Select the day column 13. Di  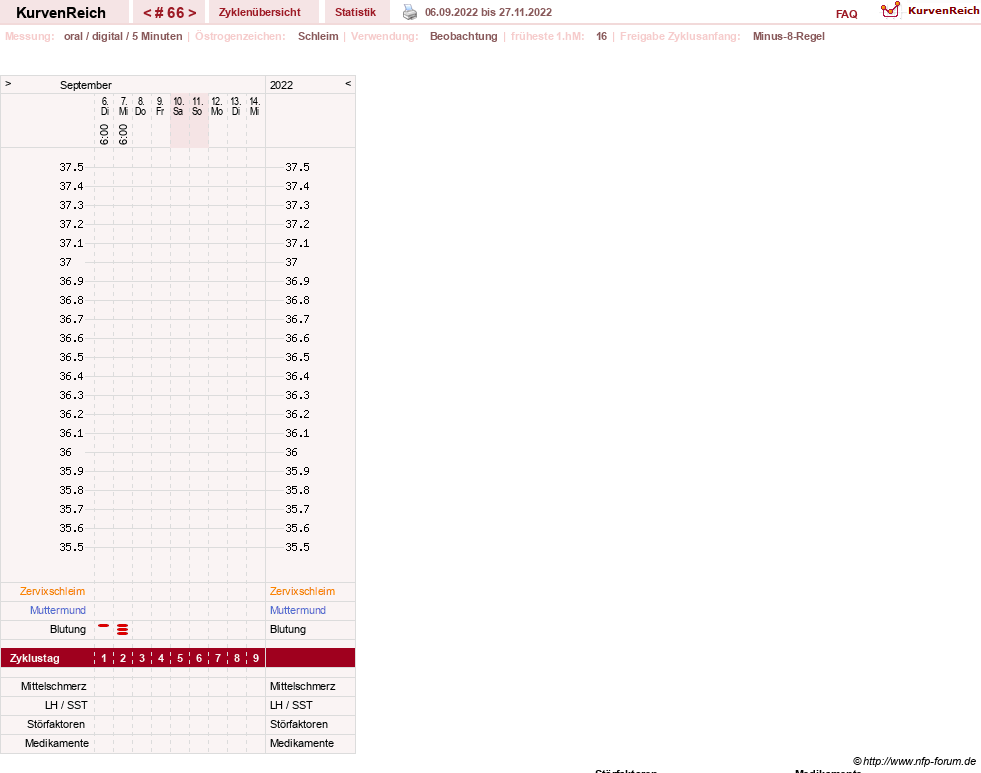coord(235,106)
